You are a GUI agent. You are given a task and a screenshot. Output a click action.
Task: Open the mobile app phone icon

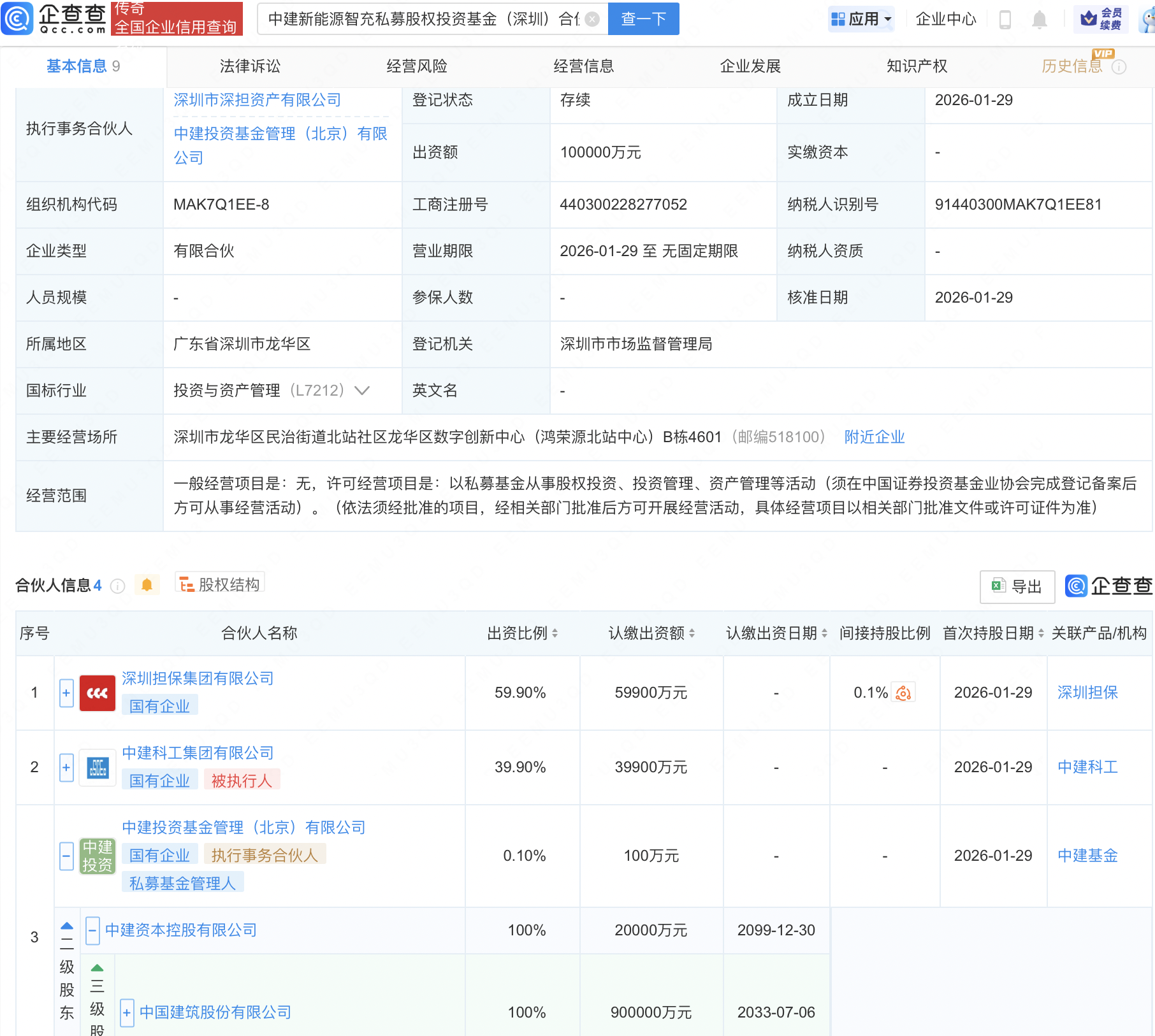(1005, 20)
